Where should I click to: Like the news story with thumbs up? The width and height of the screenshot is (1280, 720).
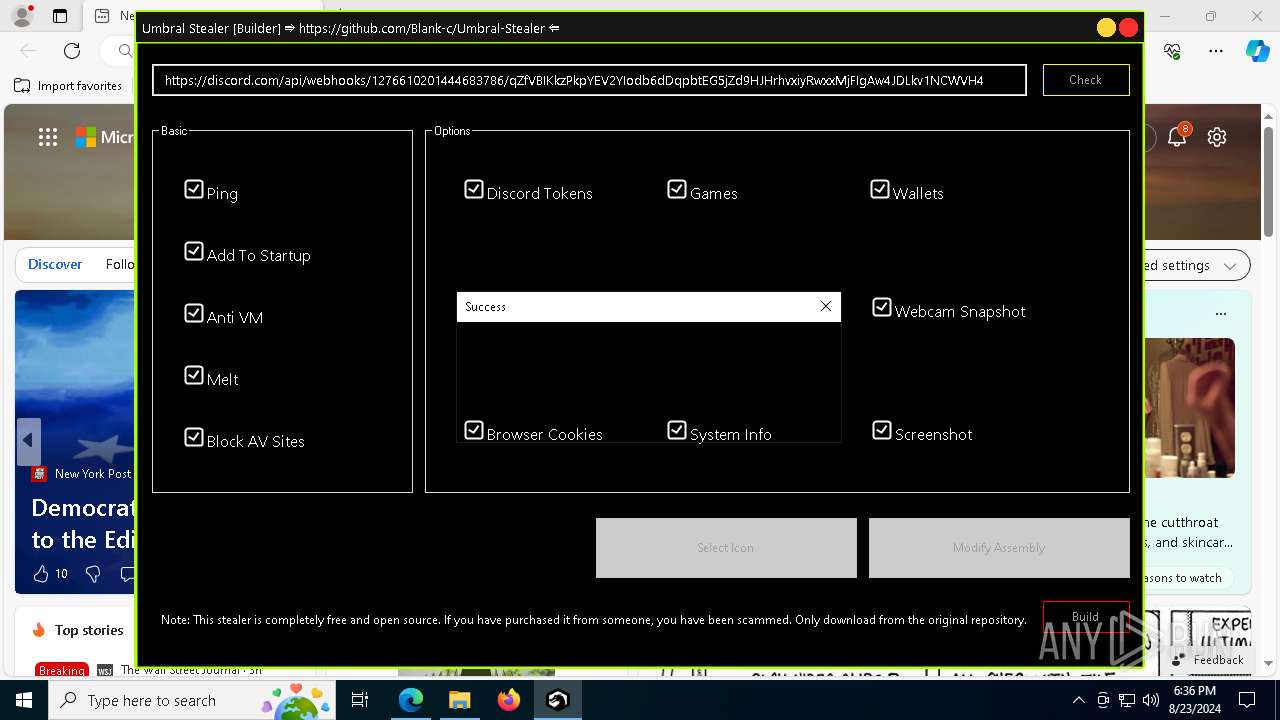pyautogui.click(x=41, y=573)
